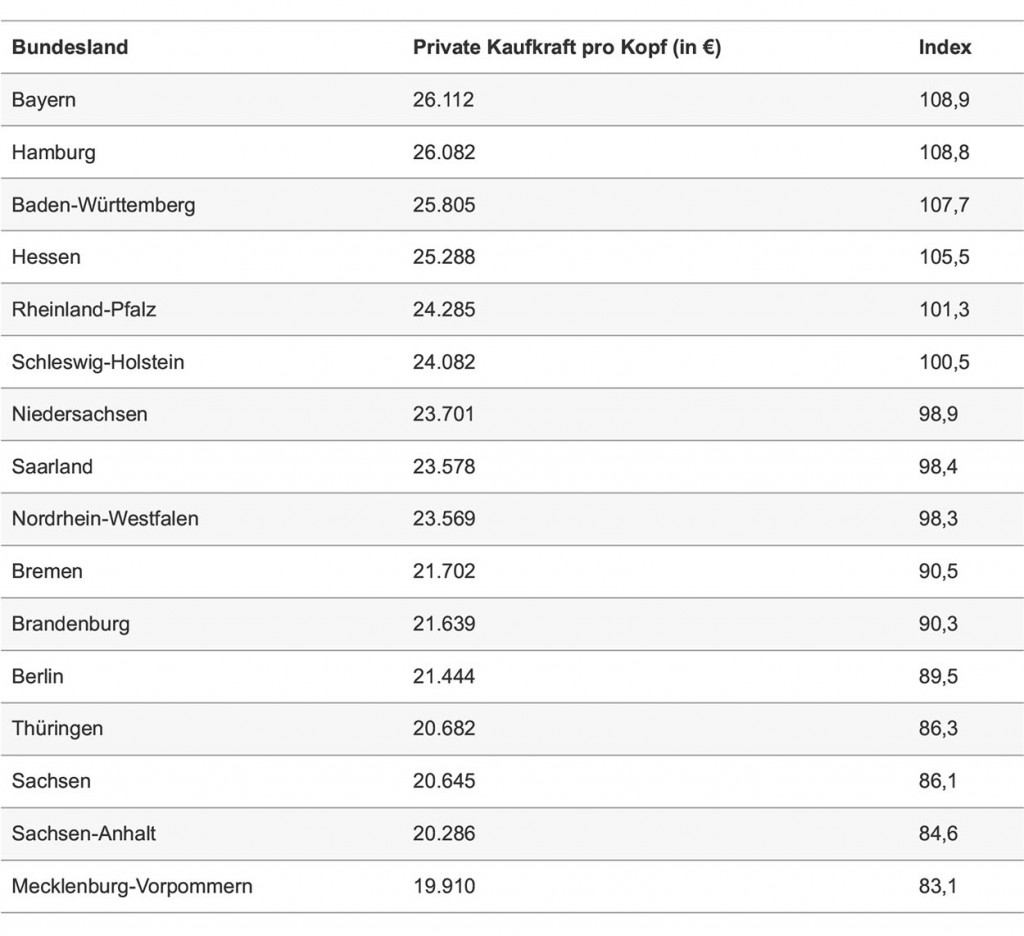Select the Brandenburg cell

(71, 624)
